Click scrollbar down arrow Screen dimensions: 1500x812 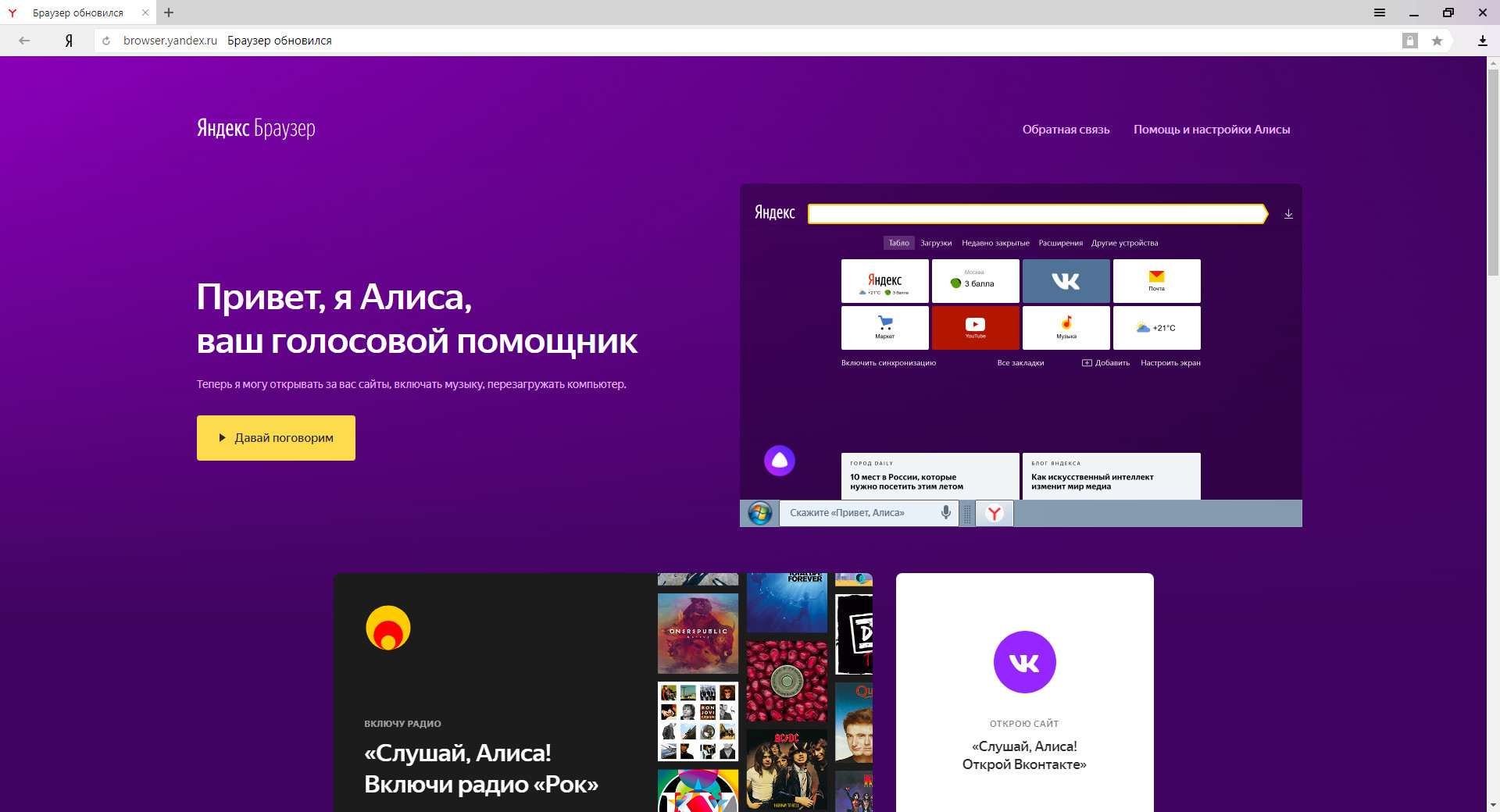pos(1493,805)
